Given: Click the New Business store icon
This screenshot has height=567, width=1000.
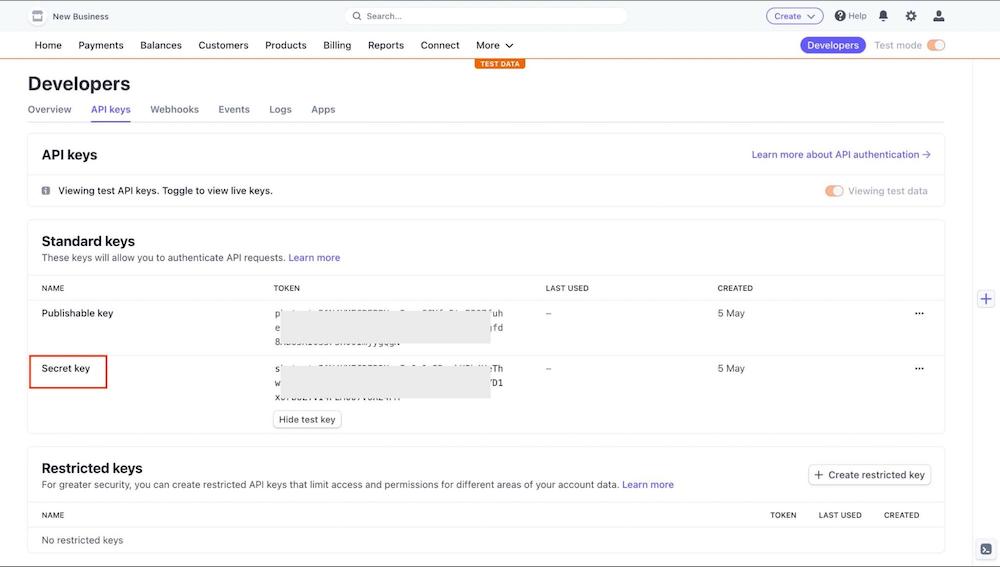Looking at the screenshot, I should click(x=37, y=16).
